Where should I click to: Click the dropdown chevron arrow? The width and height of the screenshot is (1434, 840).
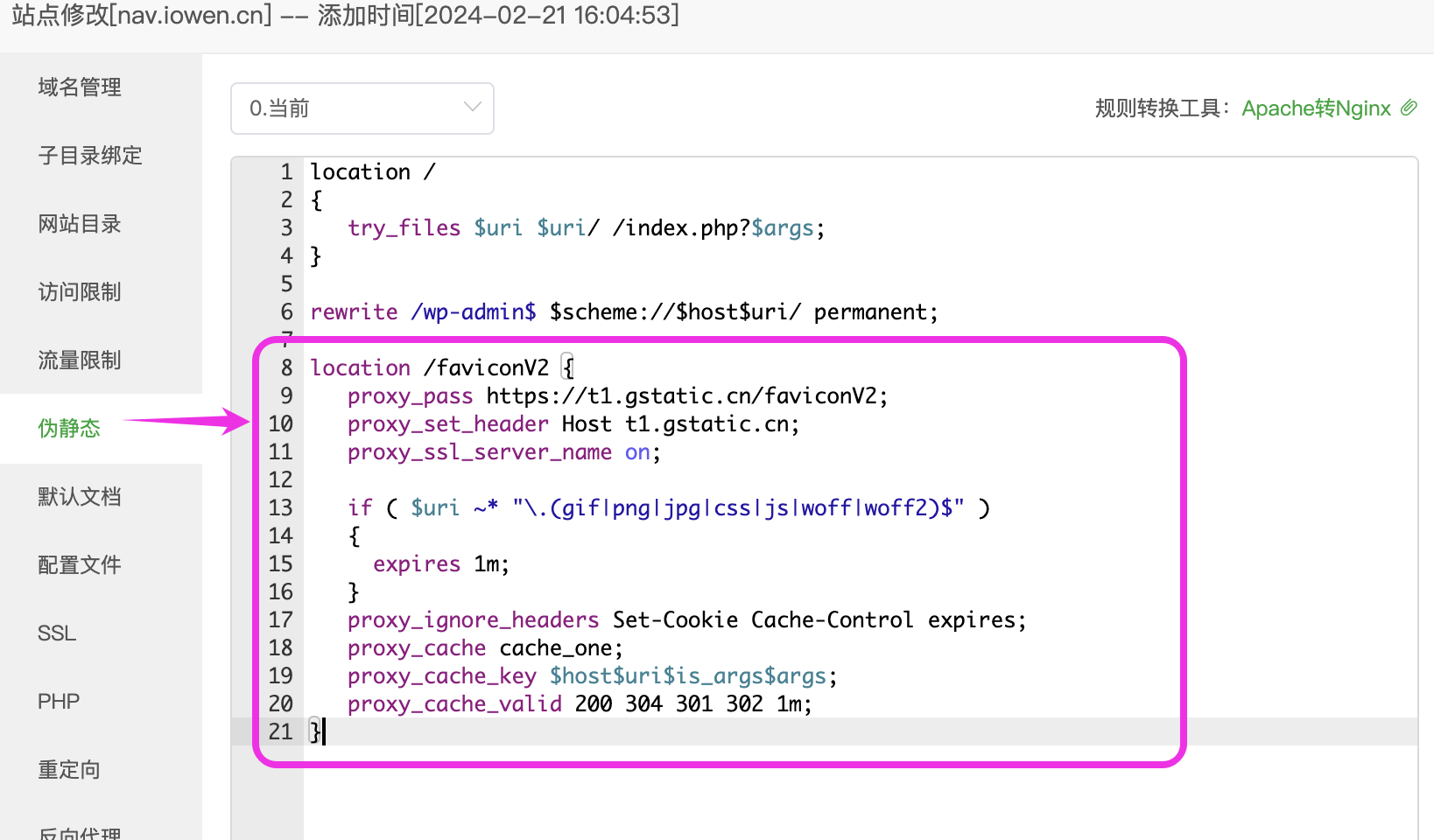click(473, 108)
